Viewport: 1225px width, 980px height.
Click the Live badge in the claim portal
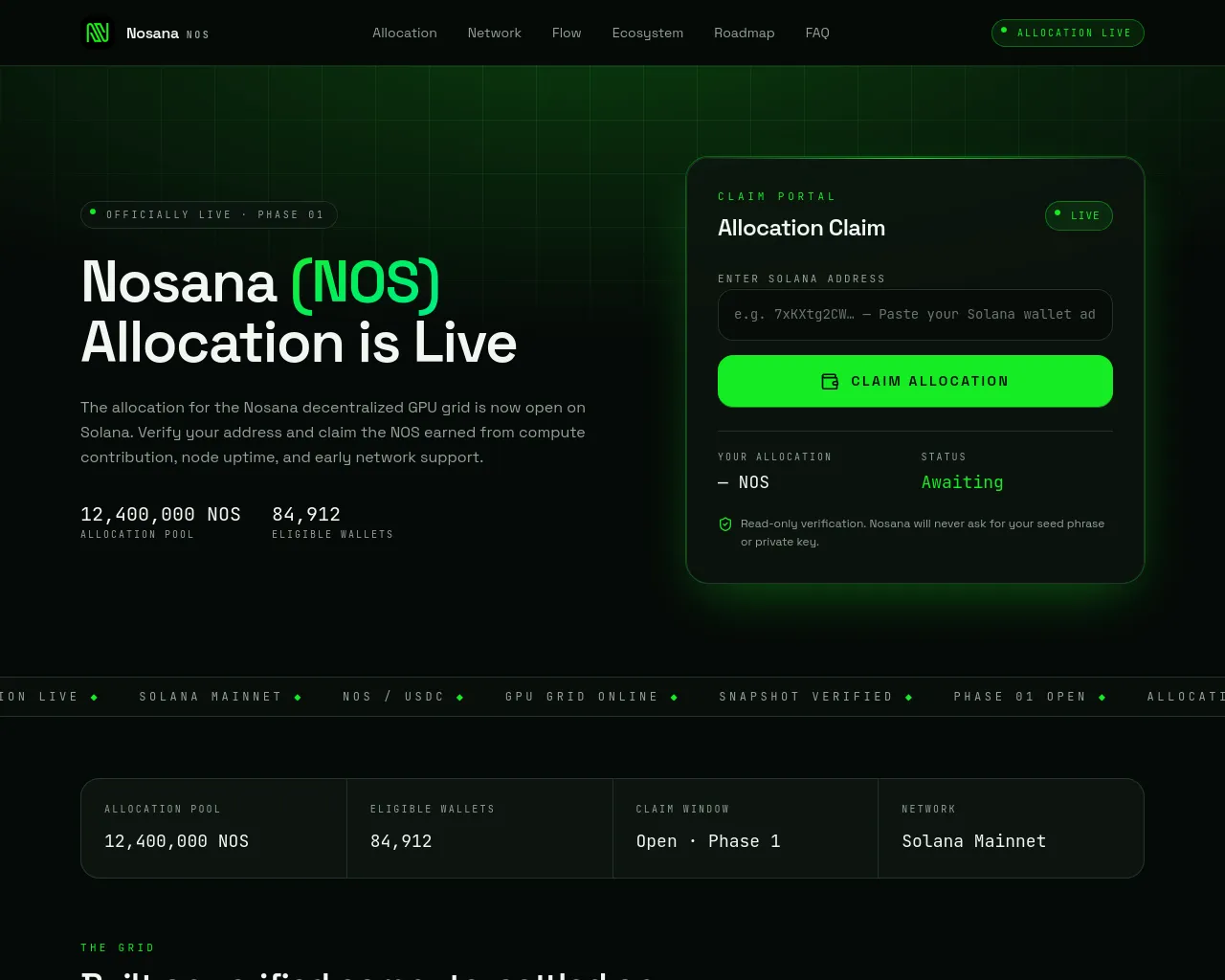pos(1079,215)
